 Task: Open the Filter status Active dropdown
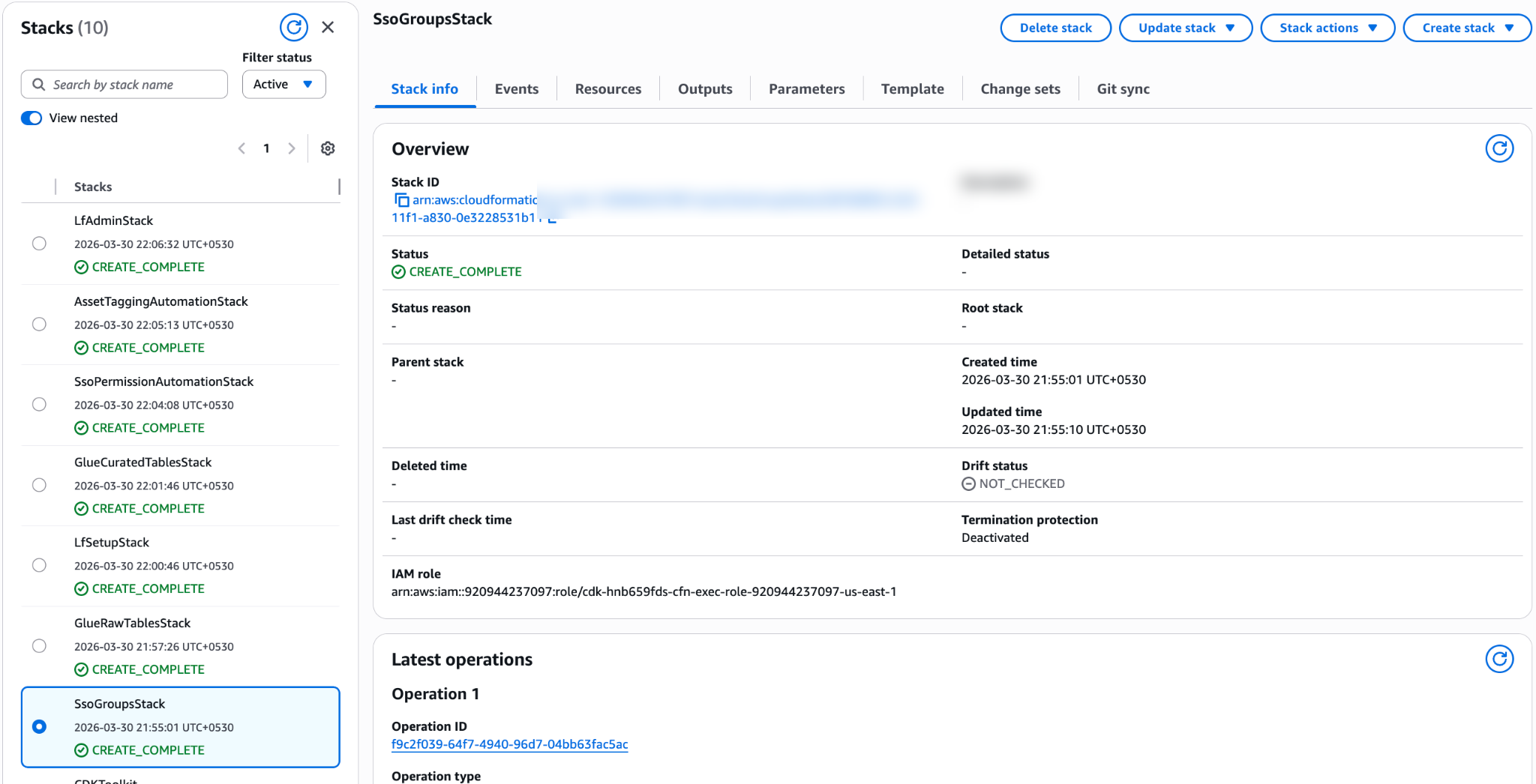coord(283,84)
